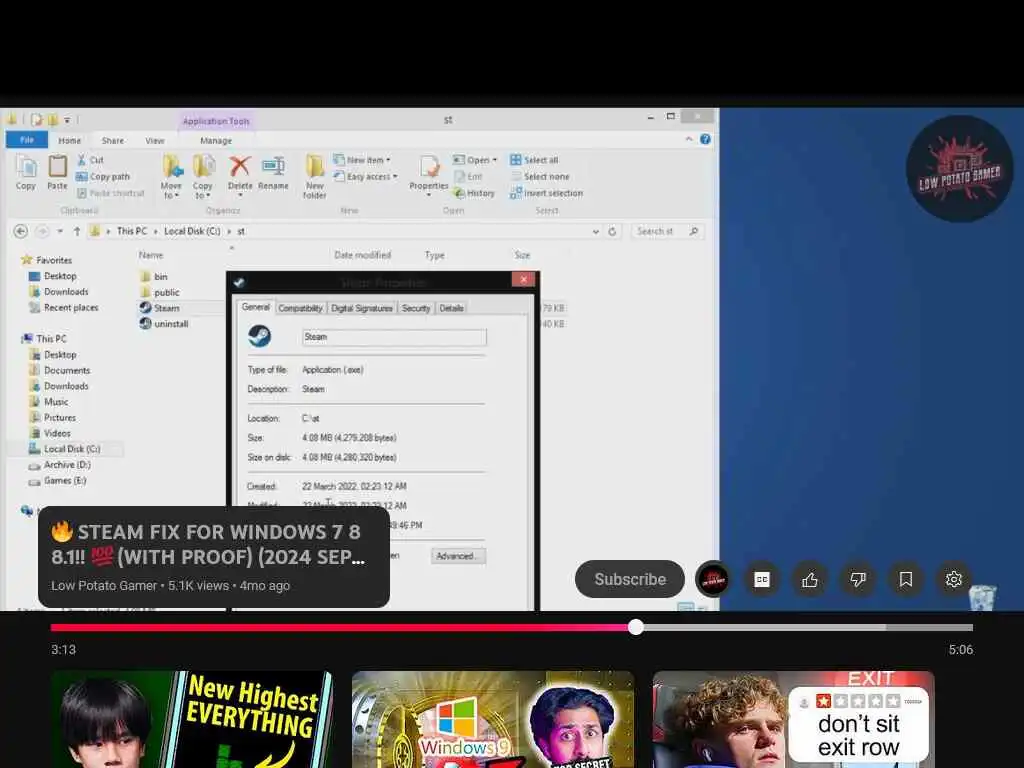Viewport: 1024px width, 768px height.
Task: Click Select none in ribbon
Action: point(540,176)
